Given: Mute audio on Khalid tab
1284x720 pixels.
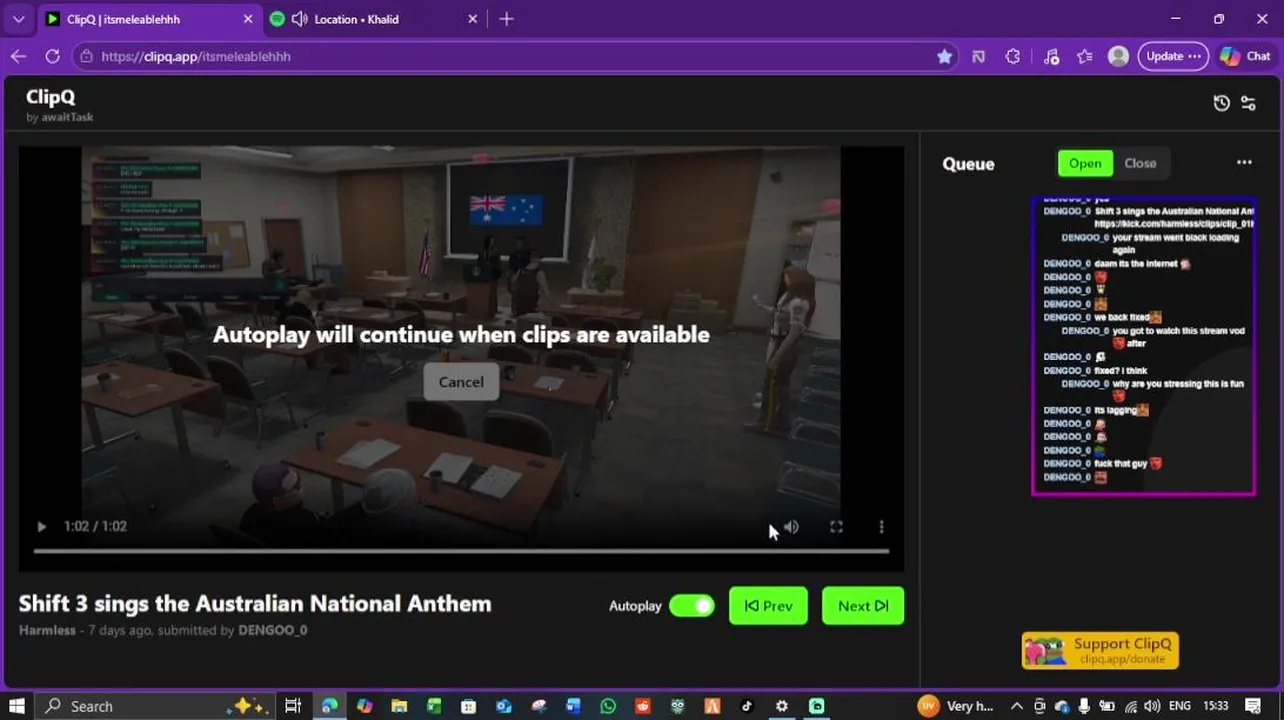Looking at the screenshot, I should click(298, 19).
